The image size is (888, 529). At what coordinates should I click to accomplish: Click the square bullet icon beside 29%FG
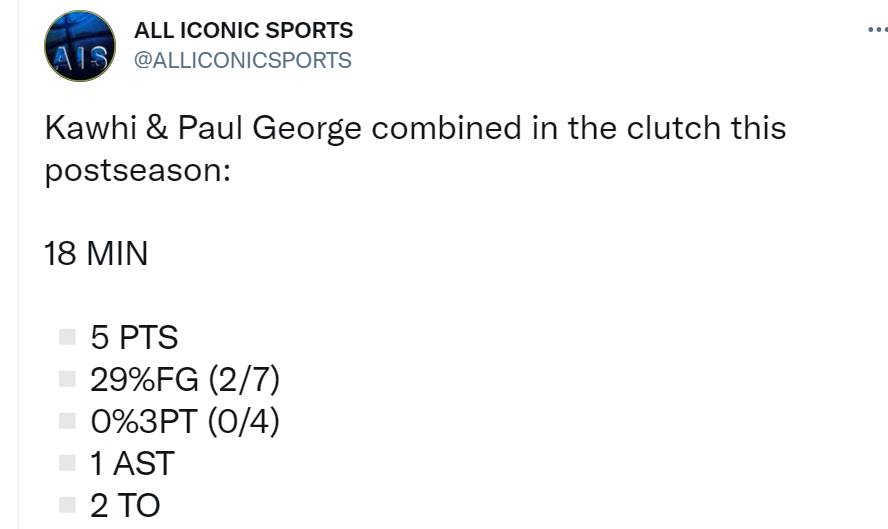67,379
